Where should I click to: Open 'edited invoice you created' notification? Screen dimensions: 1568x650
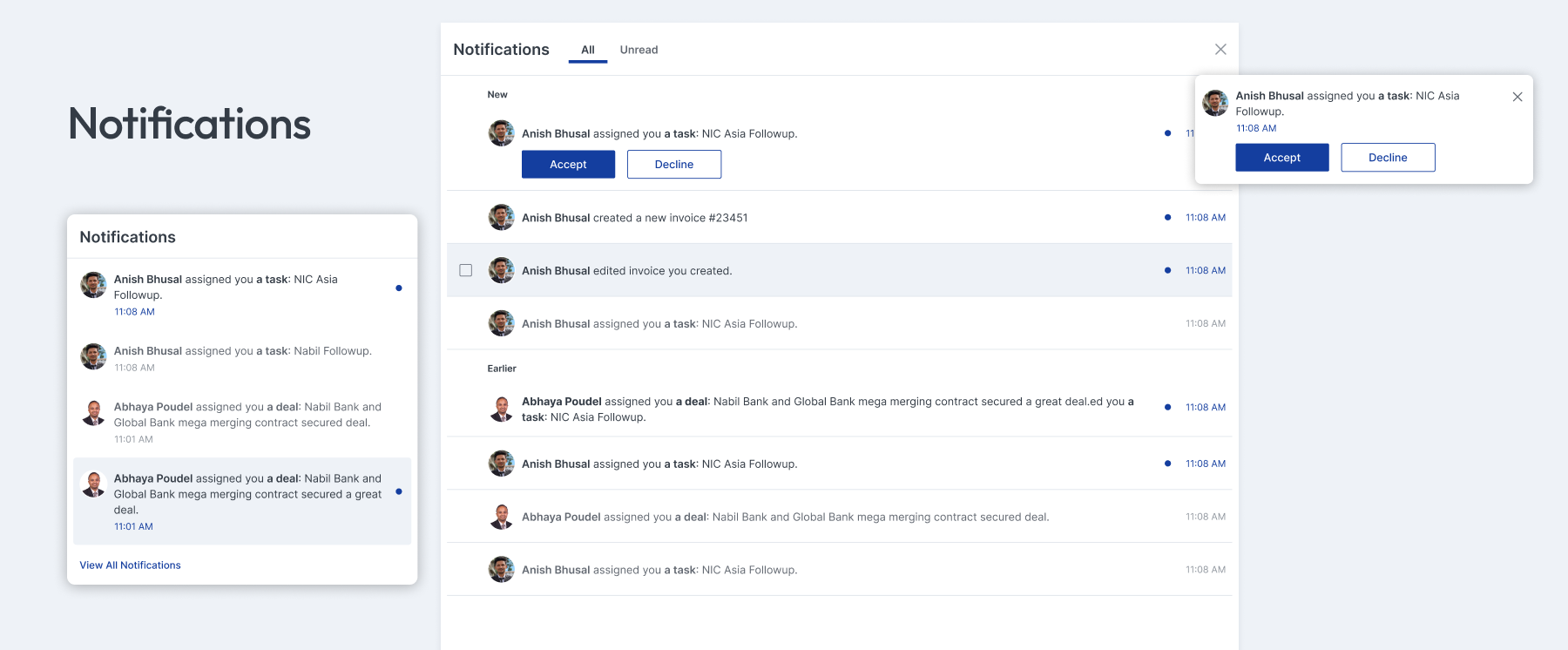[839, 271]
